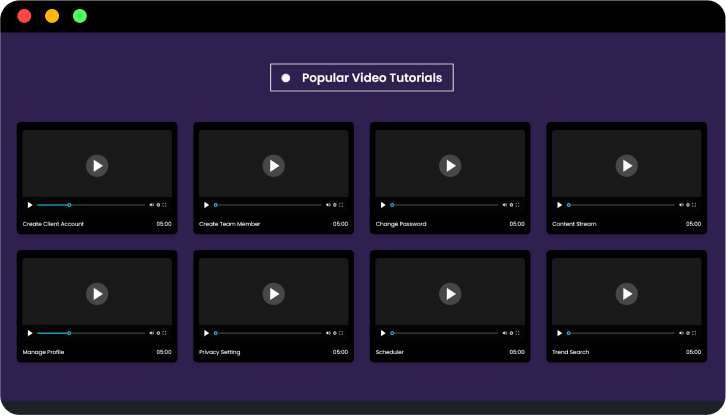Toggle fullscreen for Trend Search video

click(x=694, y=333)
